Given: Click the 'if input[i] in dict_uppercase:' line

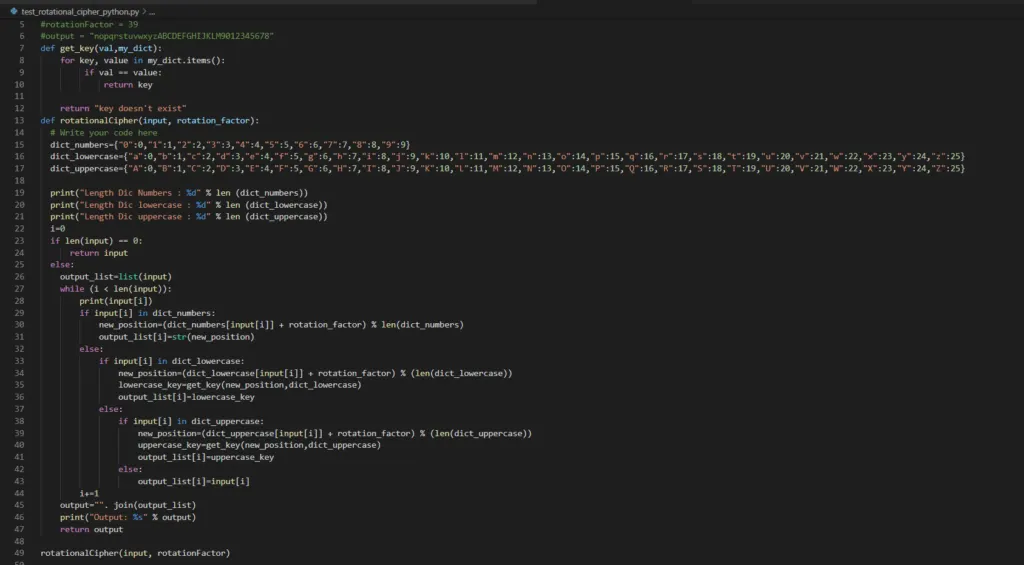Looking at the screenshot, I should click(191, 421).
